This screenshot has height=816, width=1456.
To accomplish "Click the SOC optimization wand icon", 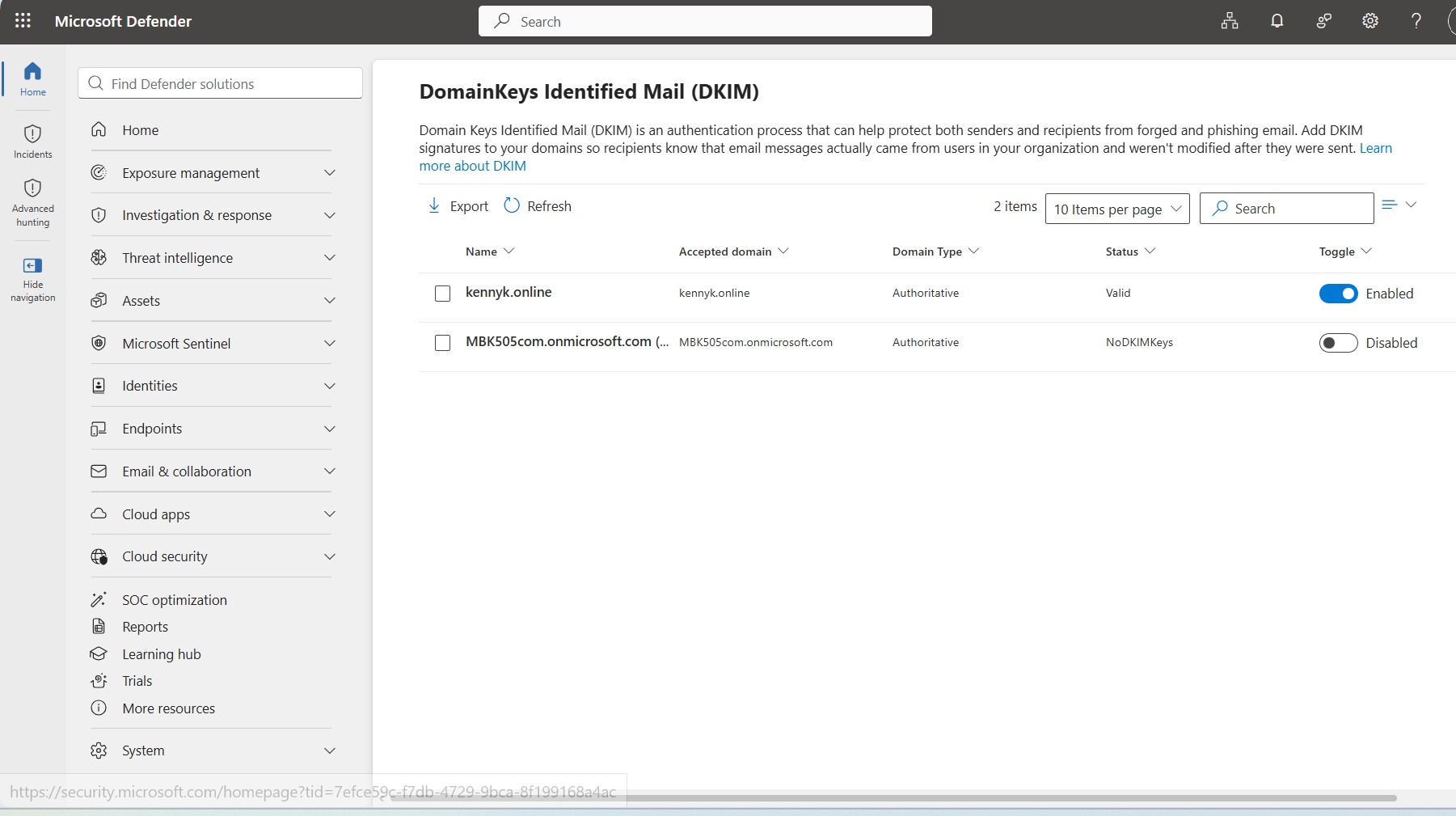I will 99,599.
